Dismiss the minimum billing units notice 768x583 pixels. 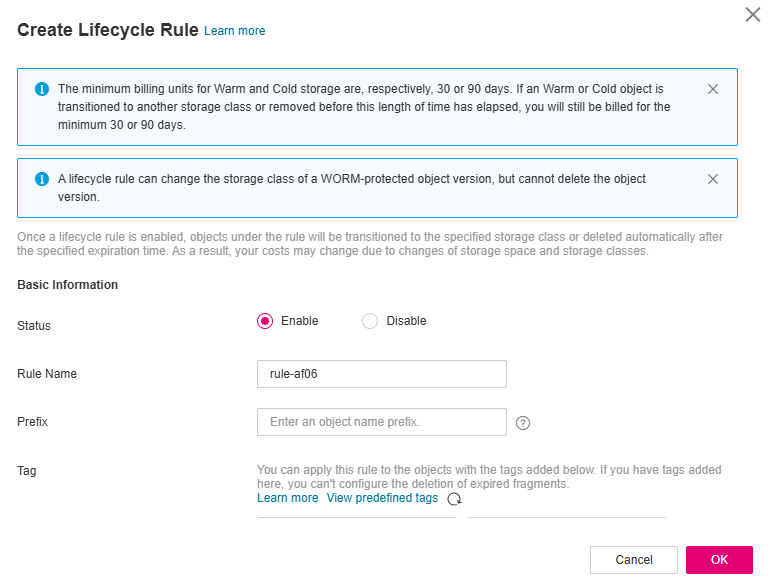coord(713,89)
